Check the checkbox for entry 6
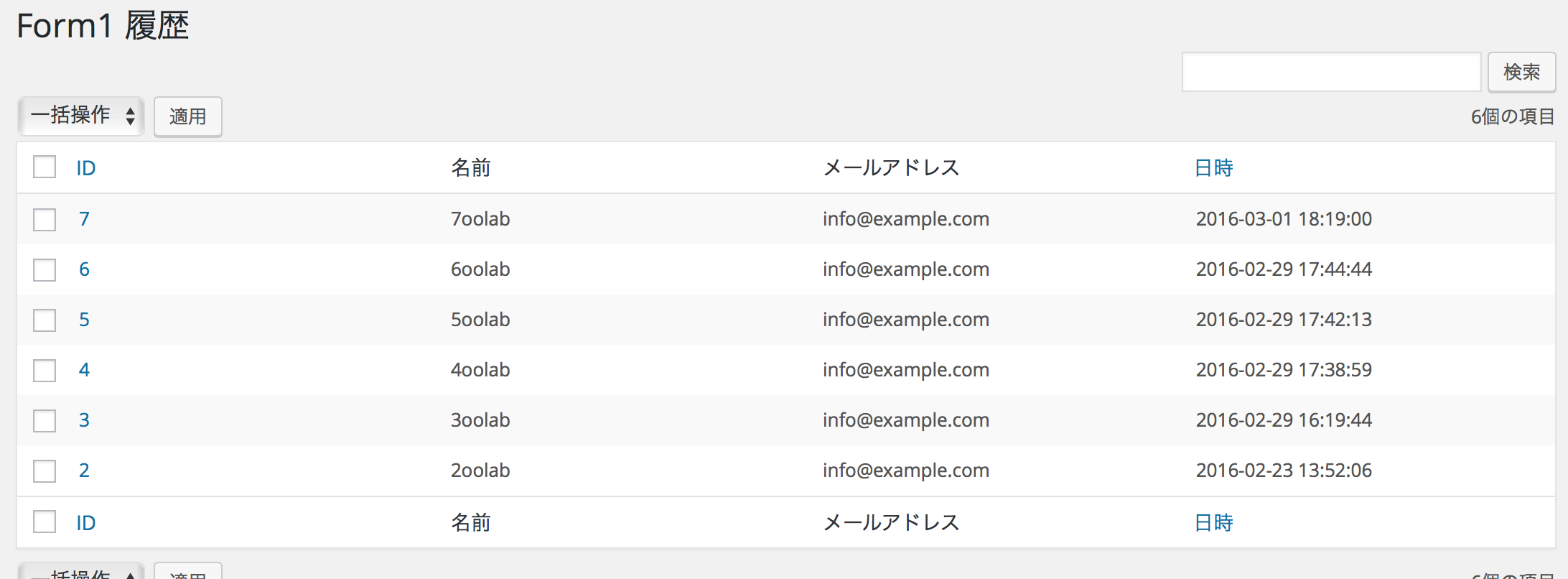Viewport: 1568px width, 579px height. (45, 269)
